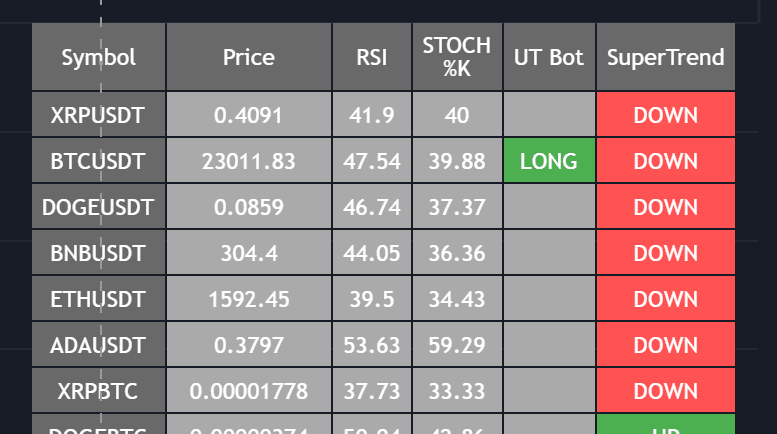Click BTCUSDT price 23011.83
The height and width of the screenshot is (434, 777).
point(249,161)
